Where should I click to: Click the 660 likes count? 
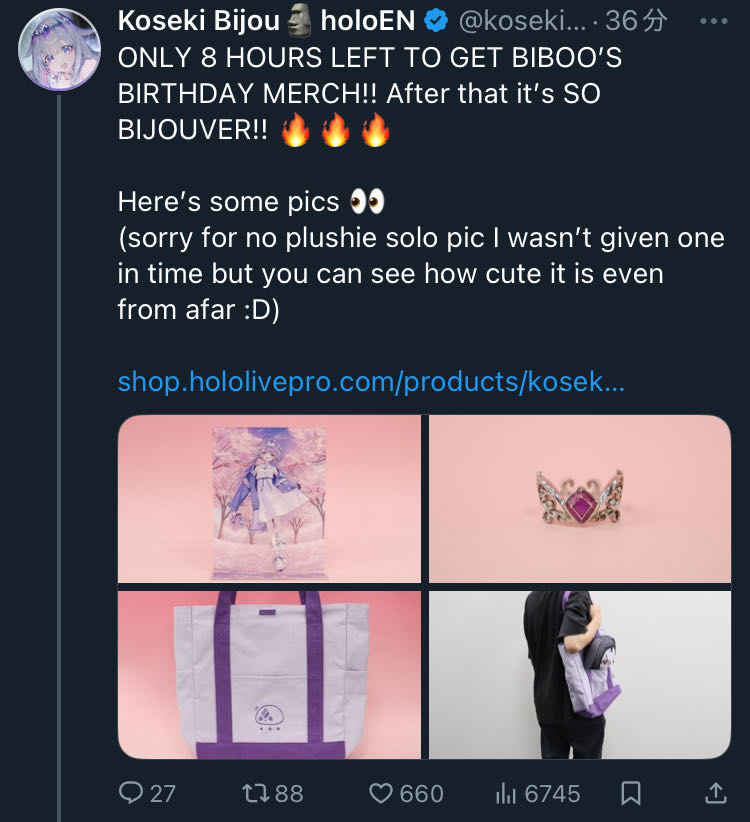tap(421, 794)
